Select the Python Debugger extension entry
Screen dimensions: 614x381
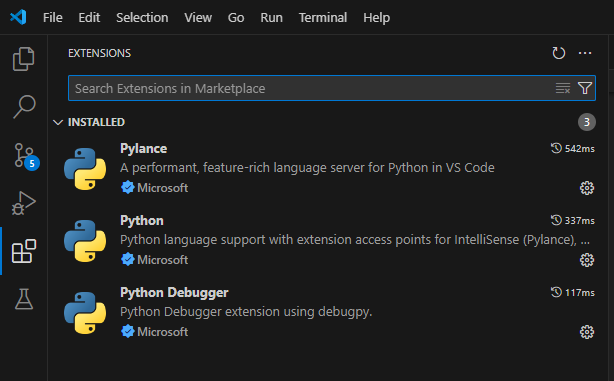(328, 313)
